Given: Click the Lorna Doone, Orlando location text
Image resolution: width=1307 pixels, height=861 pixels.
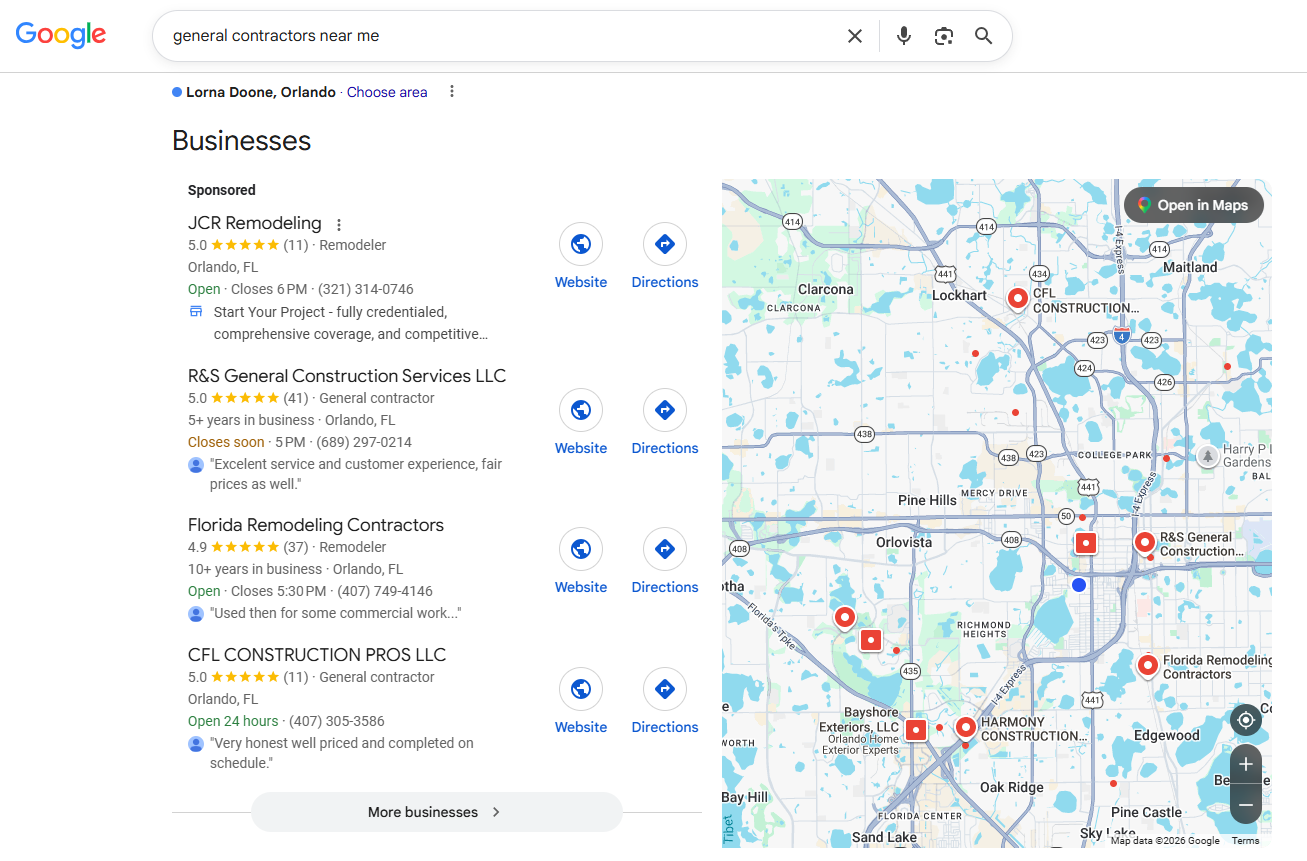Looking at the screenshot, I should pyautogui.click(x=261, y=92).
